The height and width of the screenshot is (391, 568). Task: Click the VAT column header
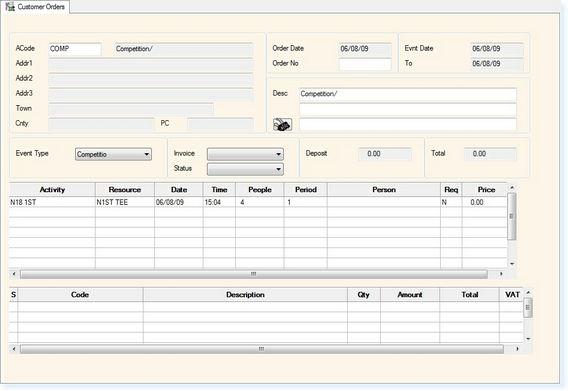coord(512,295)
